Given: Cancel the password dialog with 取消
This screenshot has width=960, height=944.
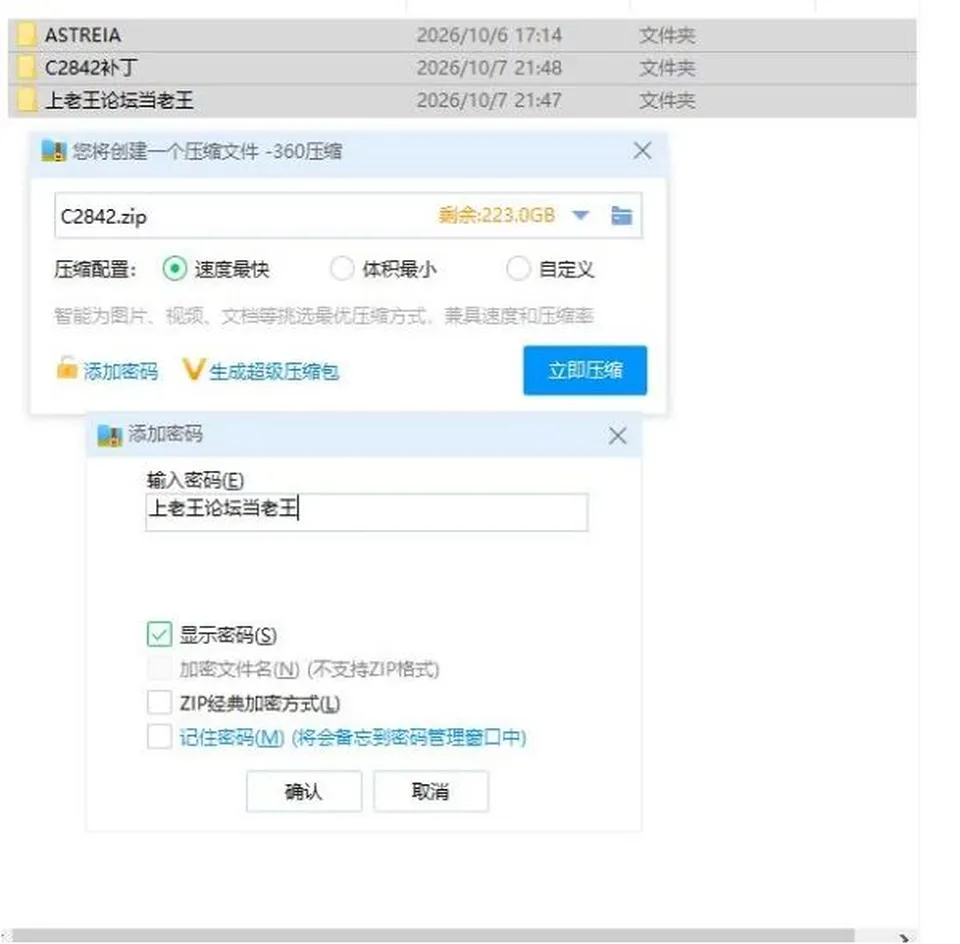Looking at the screenshot, I should (431, 791).
